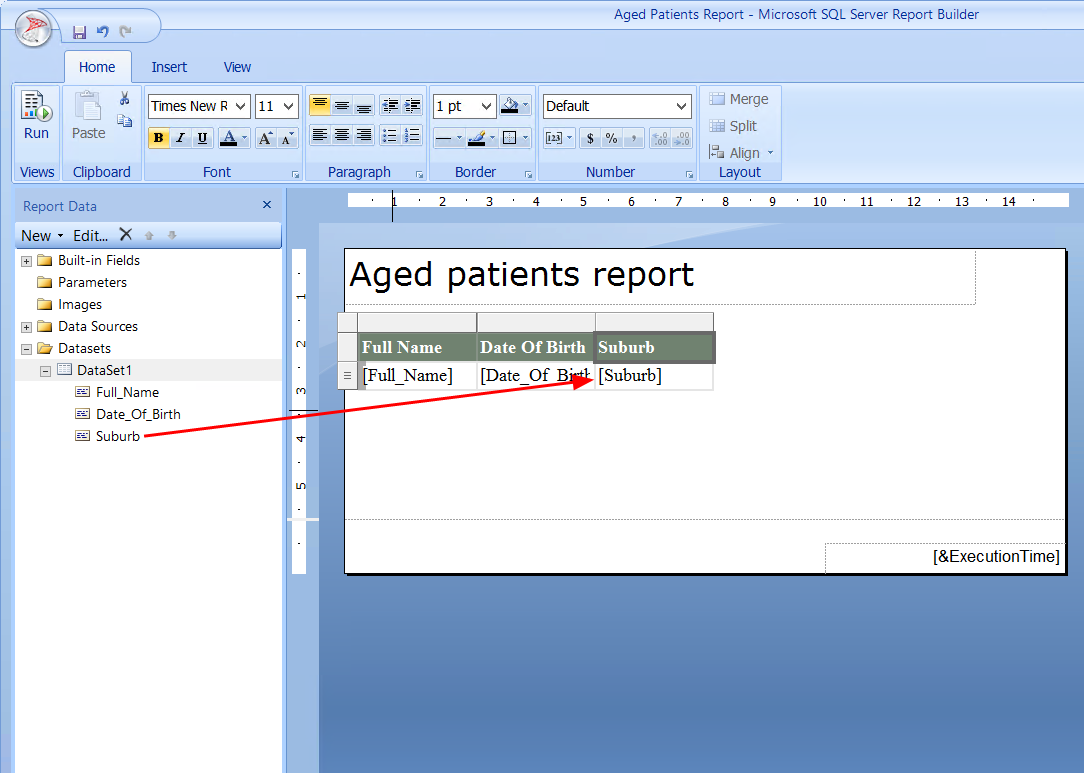Decrease the decimal places

682,138
